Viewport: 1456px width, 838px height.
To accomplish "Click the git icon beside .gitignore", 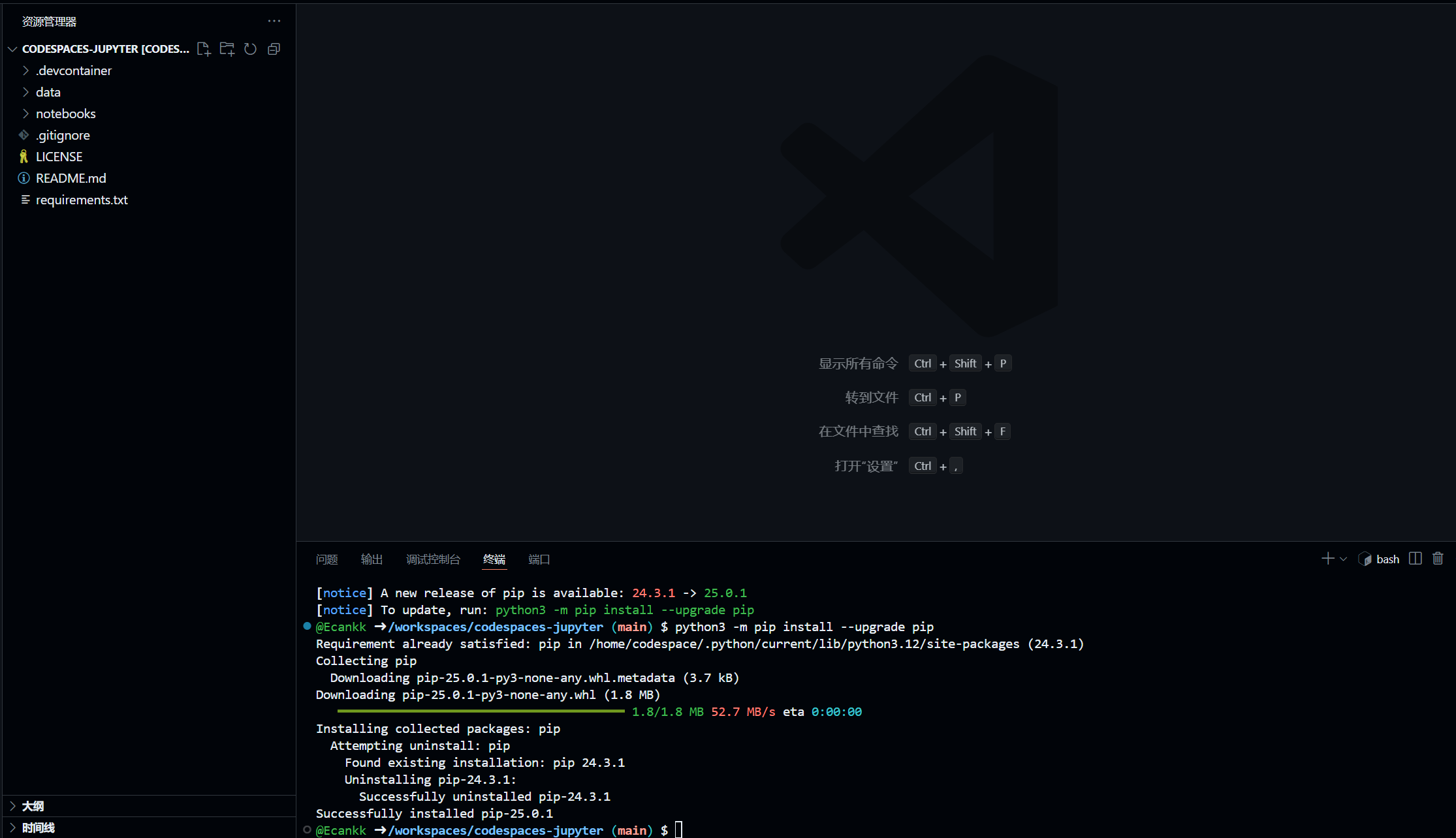I will pyautogui.click(x=24, y=135).
